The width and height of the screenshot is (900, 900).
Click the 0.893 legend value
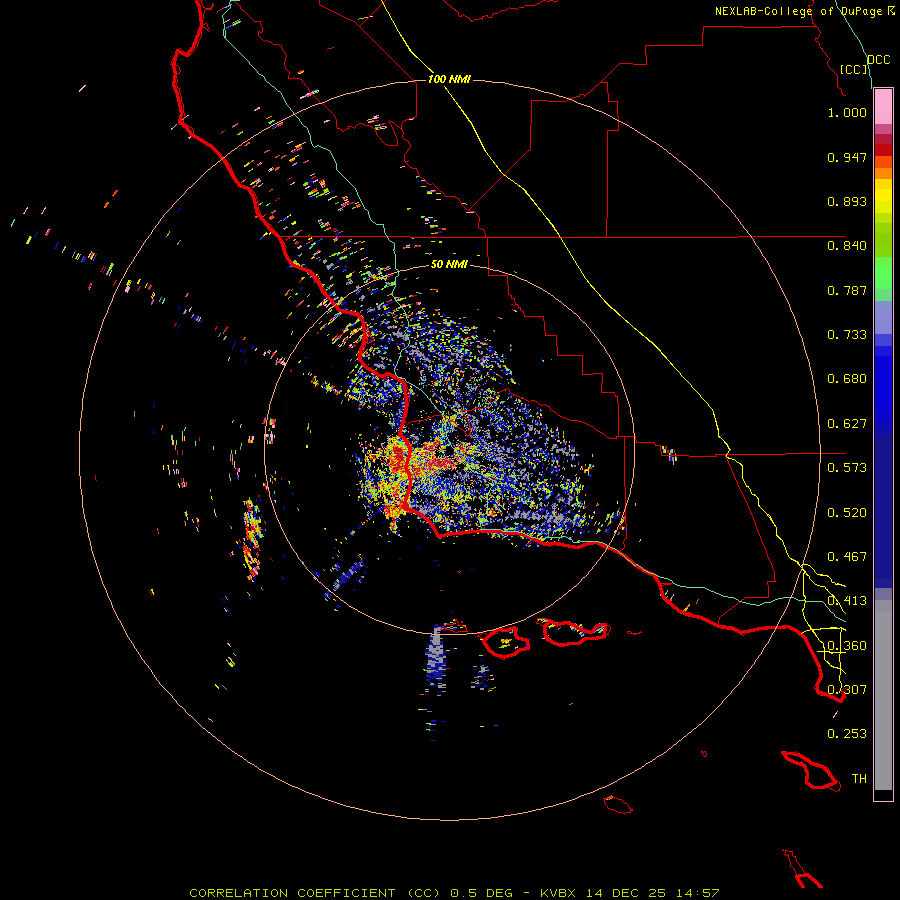click(847, 201)
